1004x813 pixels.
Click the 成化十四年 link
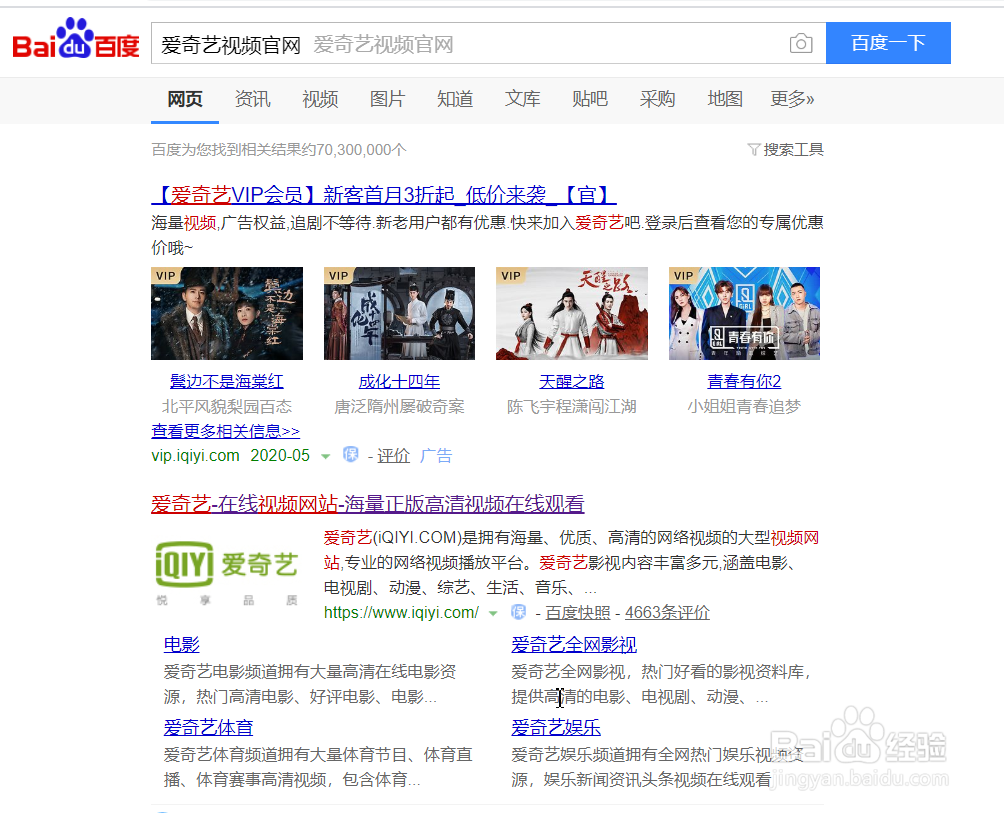(x=400, y=382)
